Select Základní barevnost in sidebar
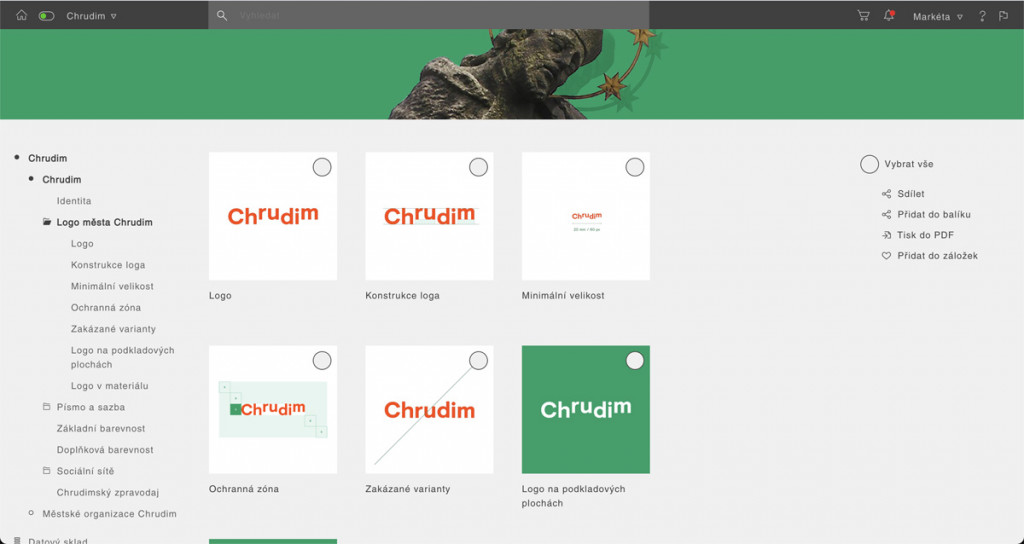Viewport: 1024px width, 544px height. (100, 429)
